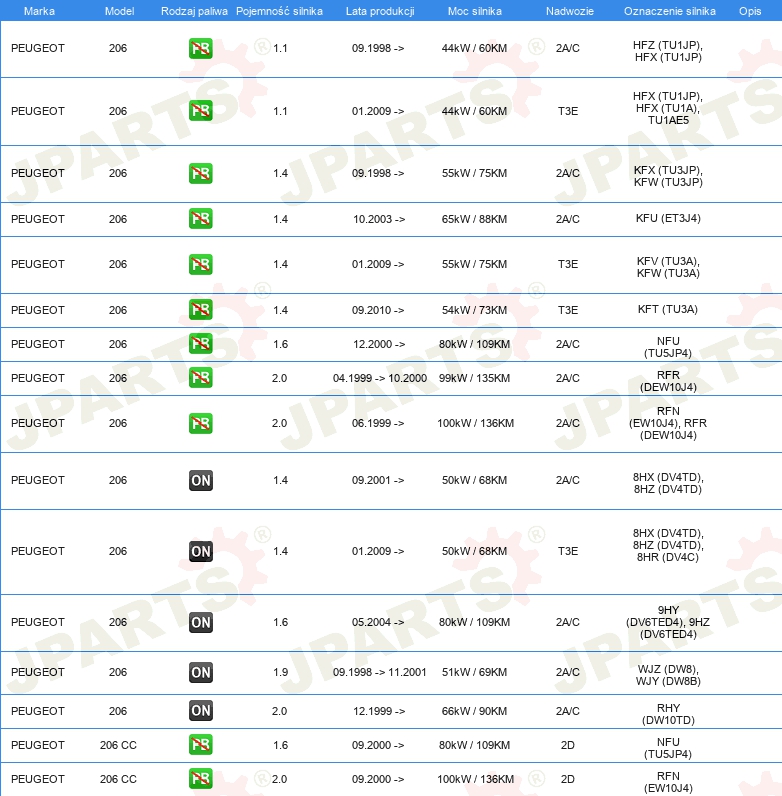
Task: Select the 8HX (DV4TD), 8HZ (DV4TD), 8HR (DV4C) cell
Action: [668, 545]
